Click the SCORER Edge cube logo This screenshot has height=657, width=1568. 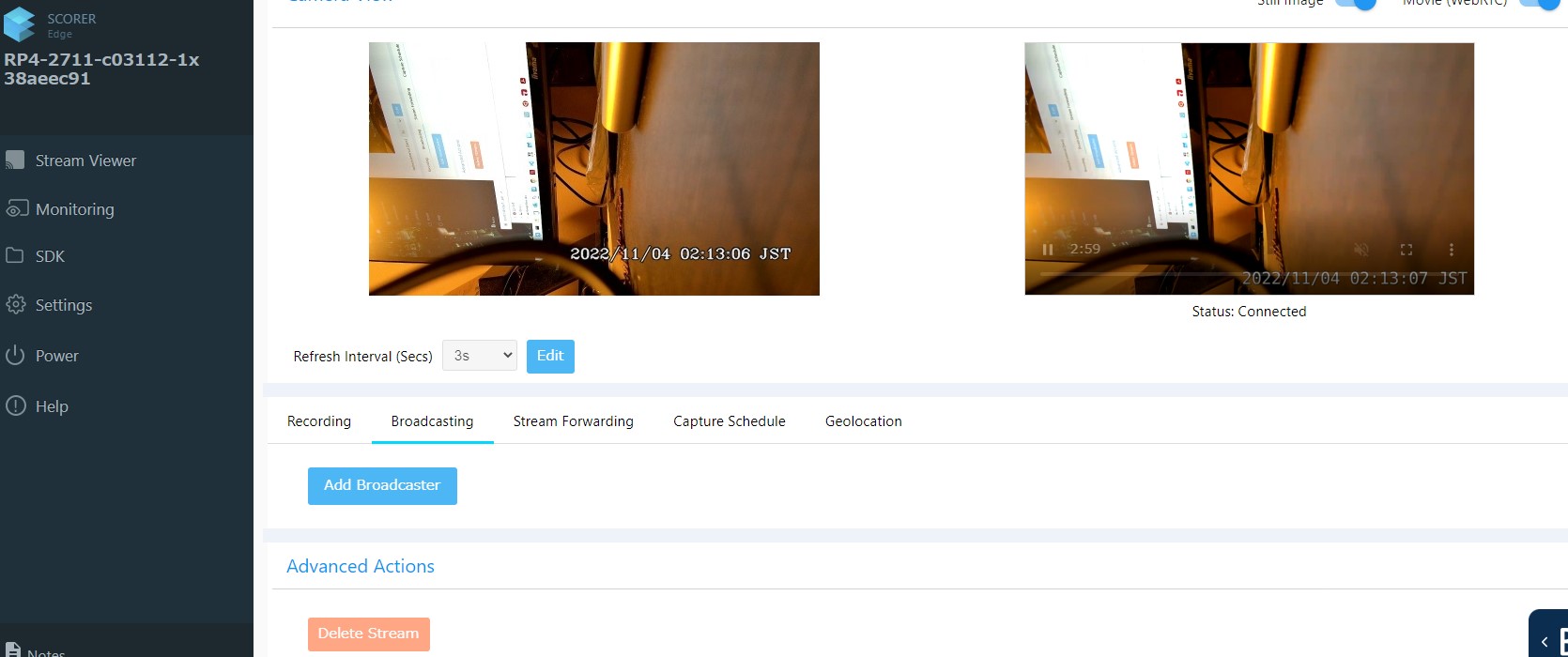point(20,24)
